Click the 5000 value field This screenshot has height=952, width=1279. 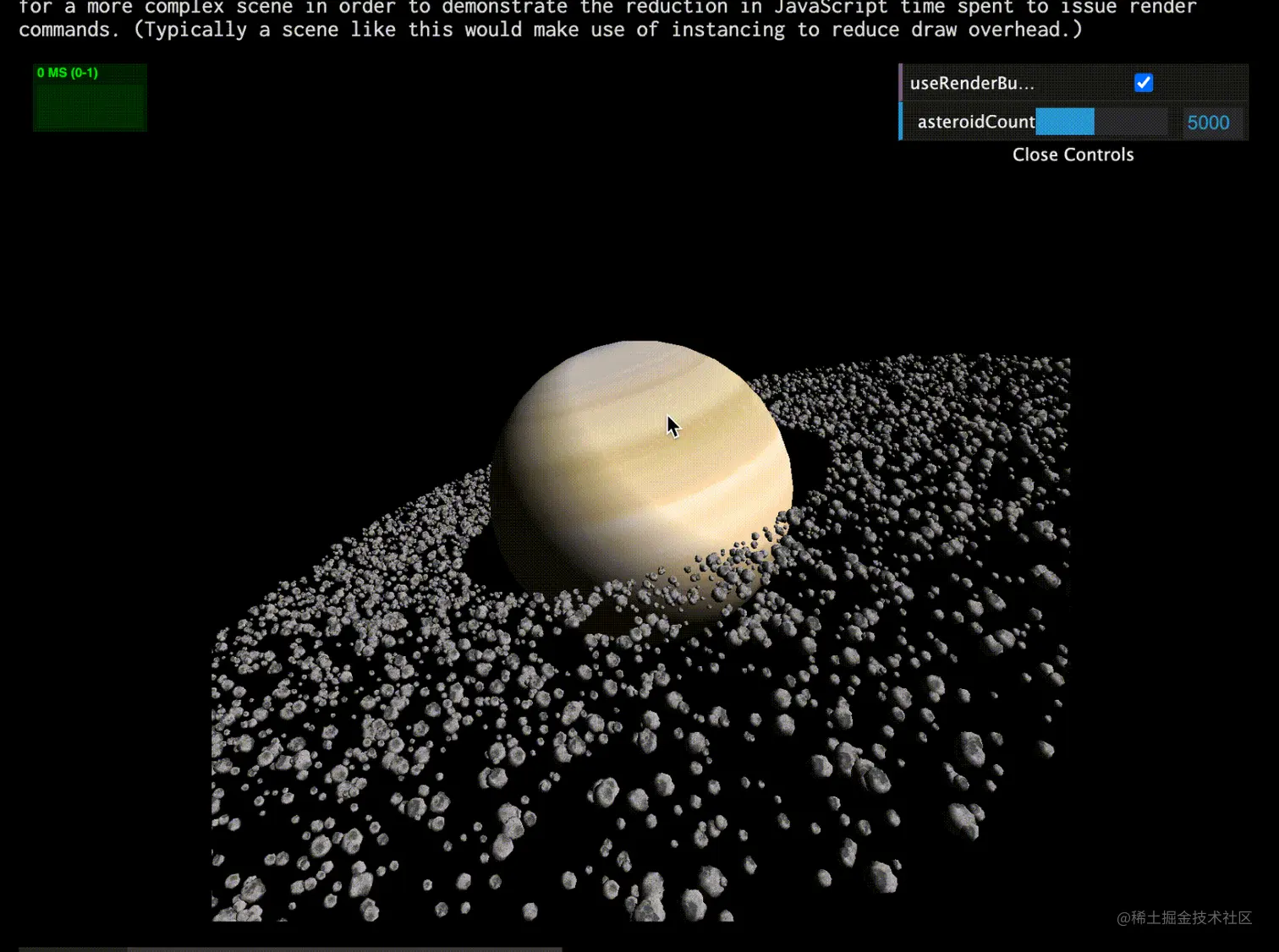tap(1208, 122)
